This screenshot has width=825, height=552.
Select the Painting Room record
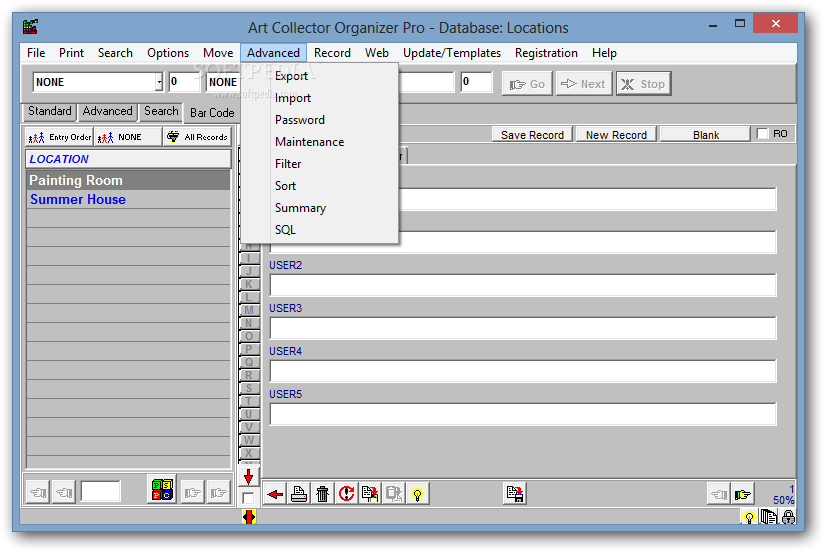pyautogui.click(x=128, y=180)
